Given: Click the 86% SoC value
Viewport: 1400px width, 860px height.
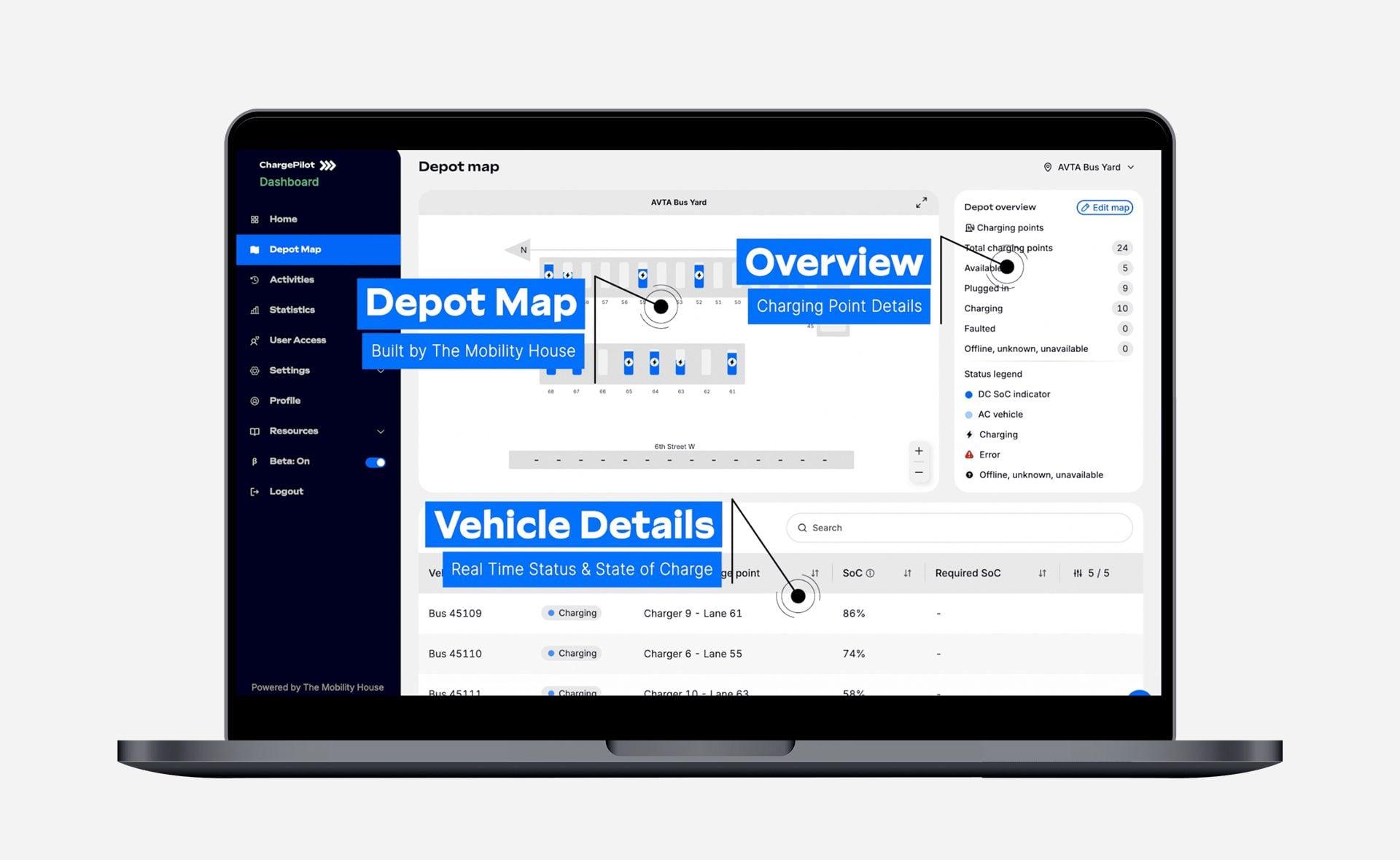Looking at the screenshot, I should pyautogui.click(x=854, y=614).
